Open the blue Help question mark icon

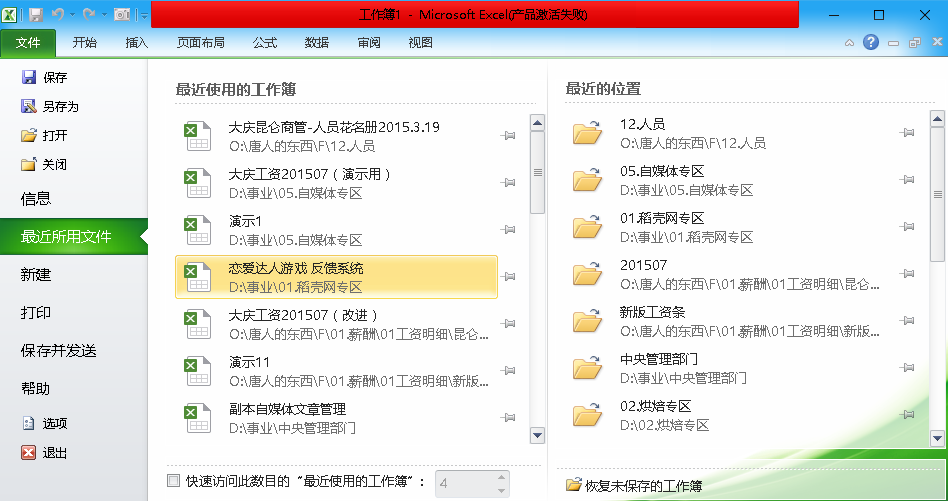click(x=871, y=42)
